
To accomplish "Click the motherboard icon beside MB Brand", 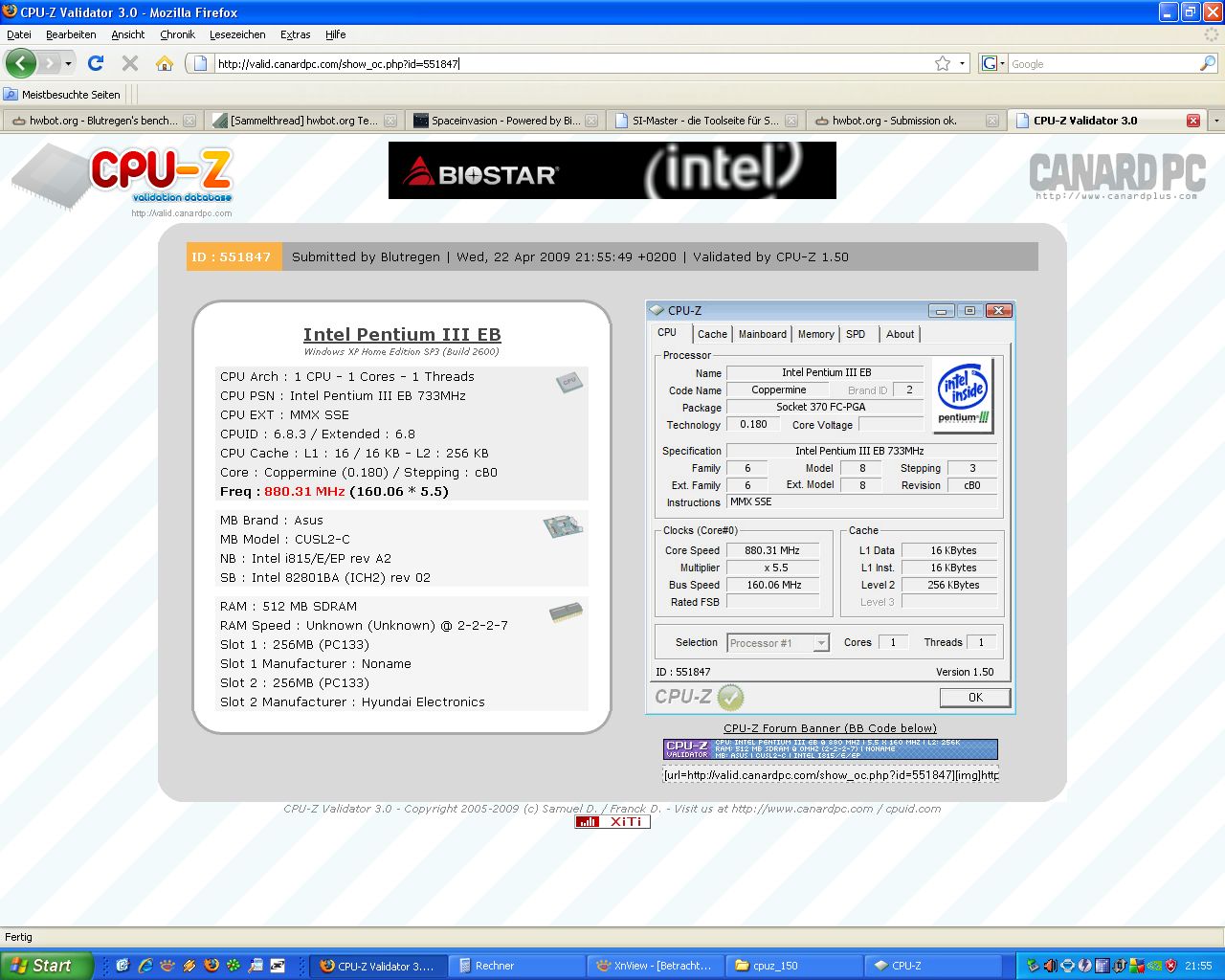I will 563,526.
